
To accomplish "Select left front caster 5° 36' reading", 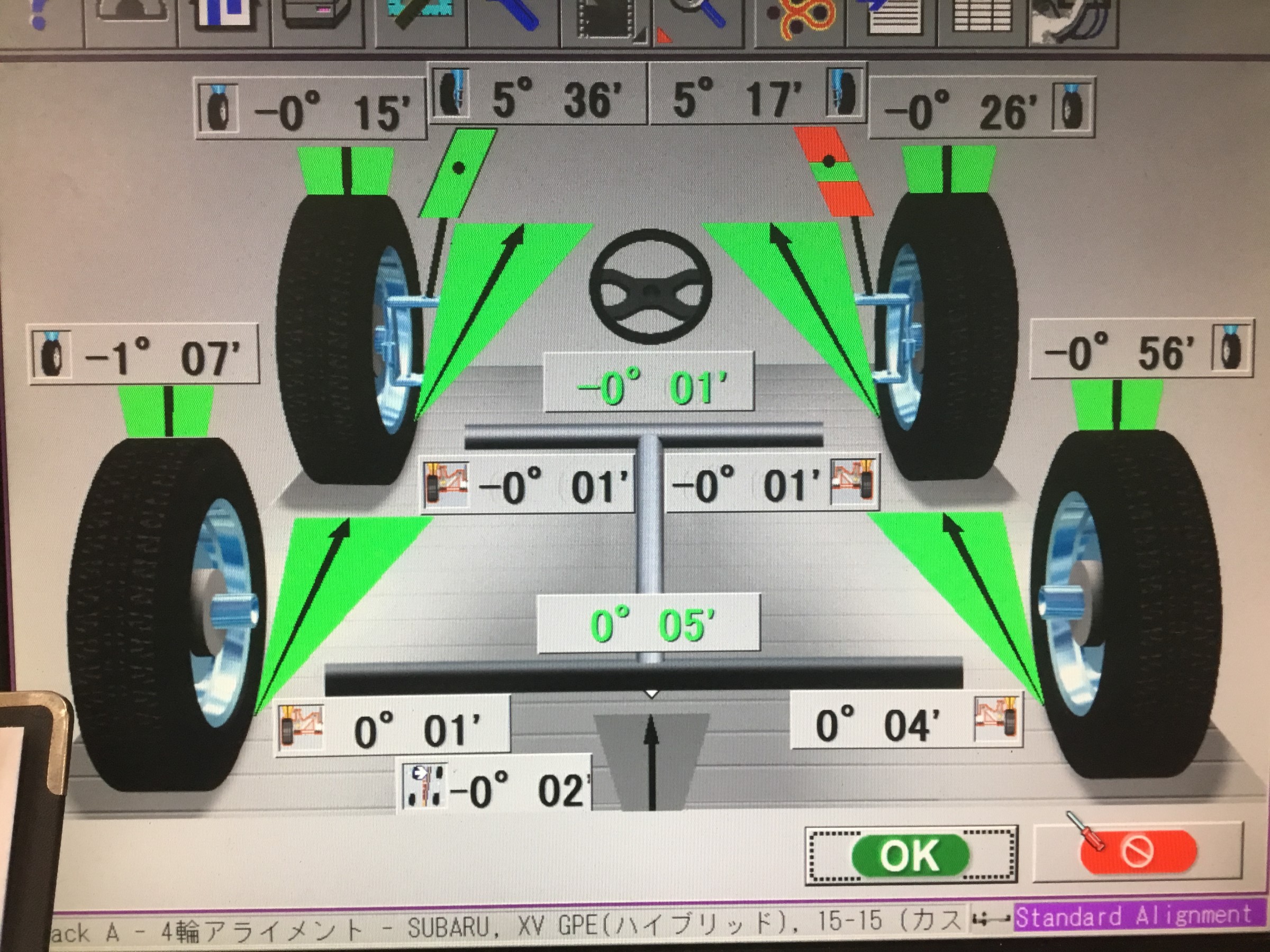I will pos(539,94).
